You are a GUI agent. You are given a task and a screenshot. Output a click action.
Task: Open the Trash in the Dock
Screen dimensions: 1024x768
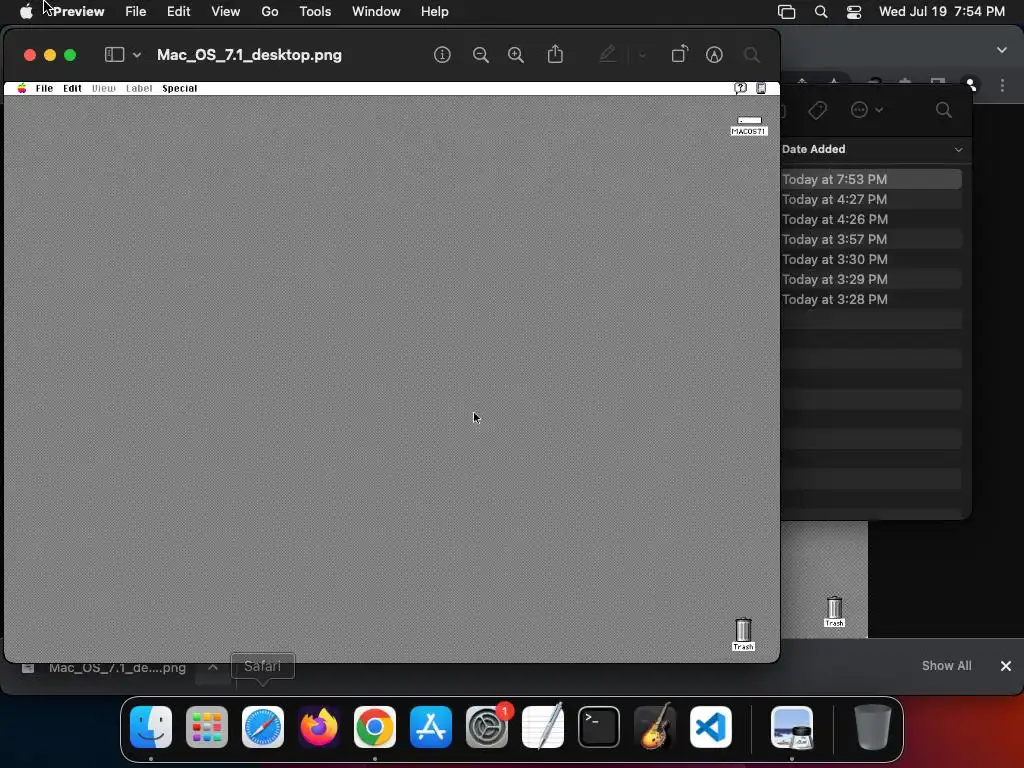point(872,727)
